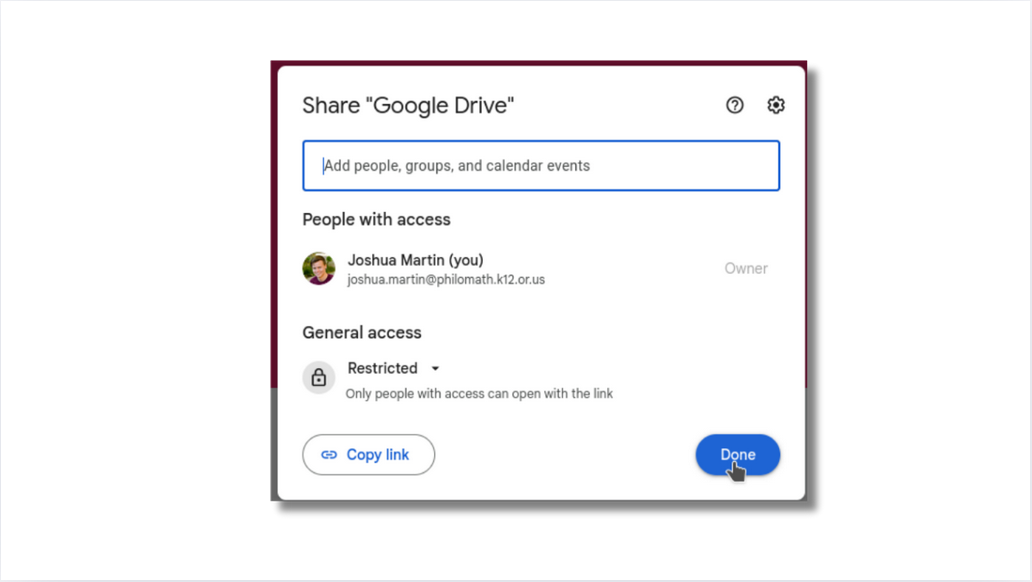Viewport: 1032px width, 582px height.
Task: Click the blue Done button
Action: [738, 454]
